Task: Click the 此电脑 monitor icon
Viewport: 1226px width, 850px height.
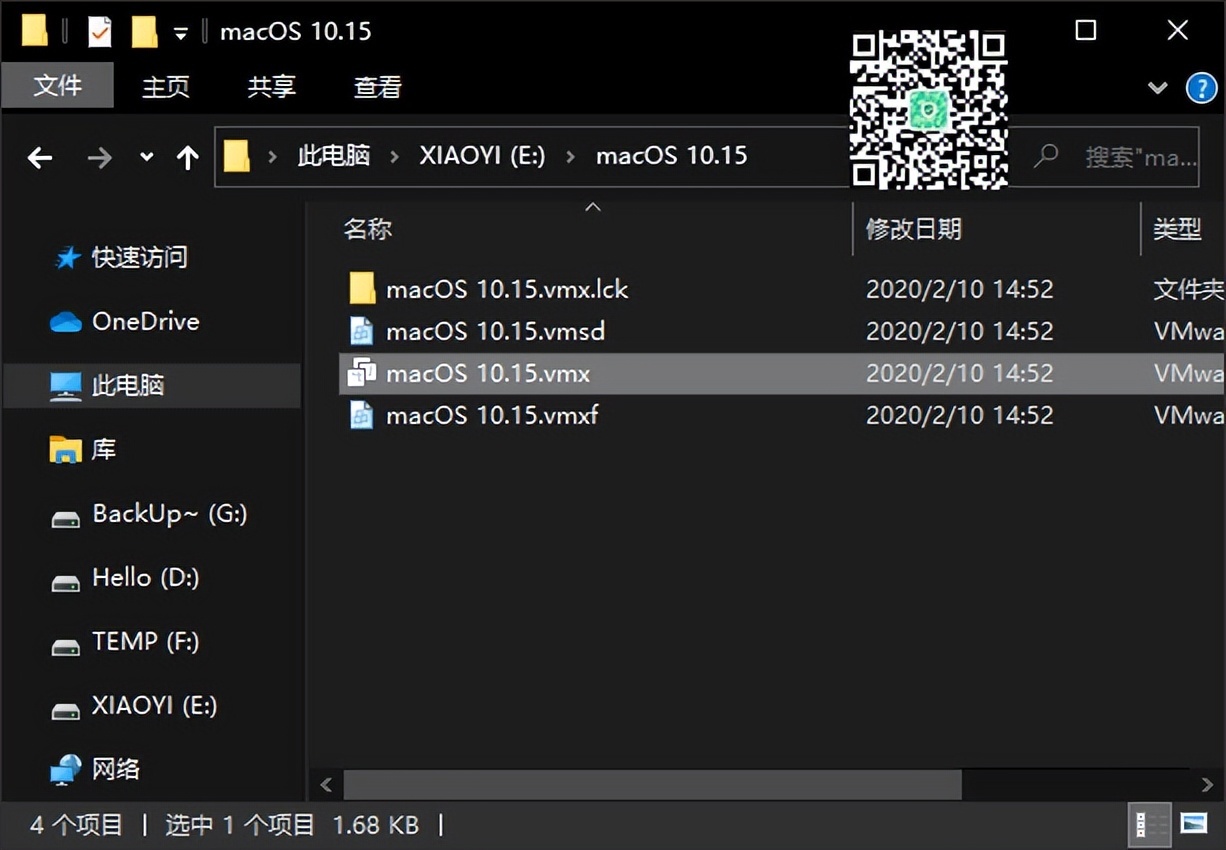Action: (x=66, y=386)
